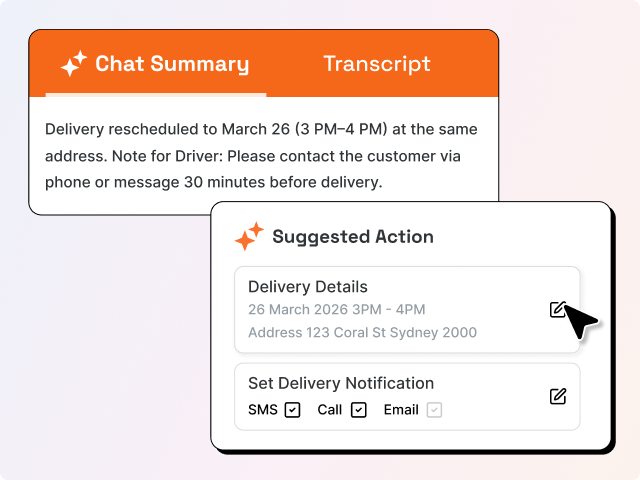Screen dimensions: 640x480
Task: Switch to the Transcript tab
Action: [x=377, y=64]
